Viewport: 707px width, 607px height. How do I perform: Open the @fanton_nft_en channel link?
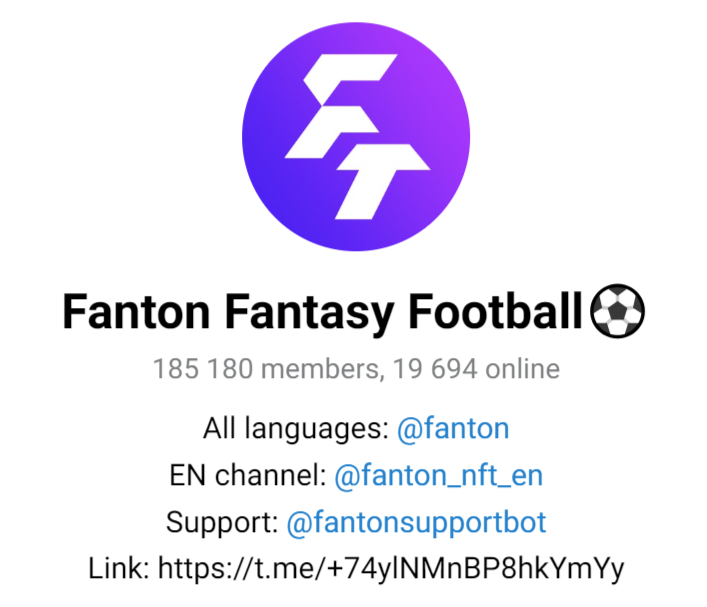[438, 475]
